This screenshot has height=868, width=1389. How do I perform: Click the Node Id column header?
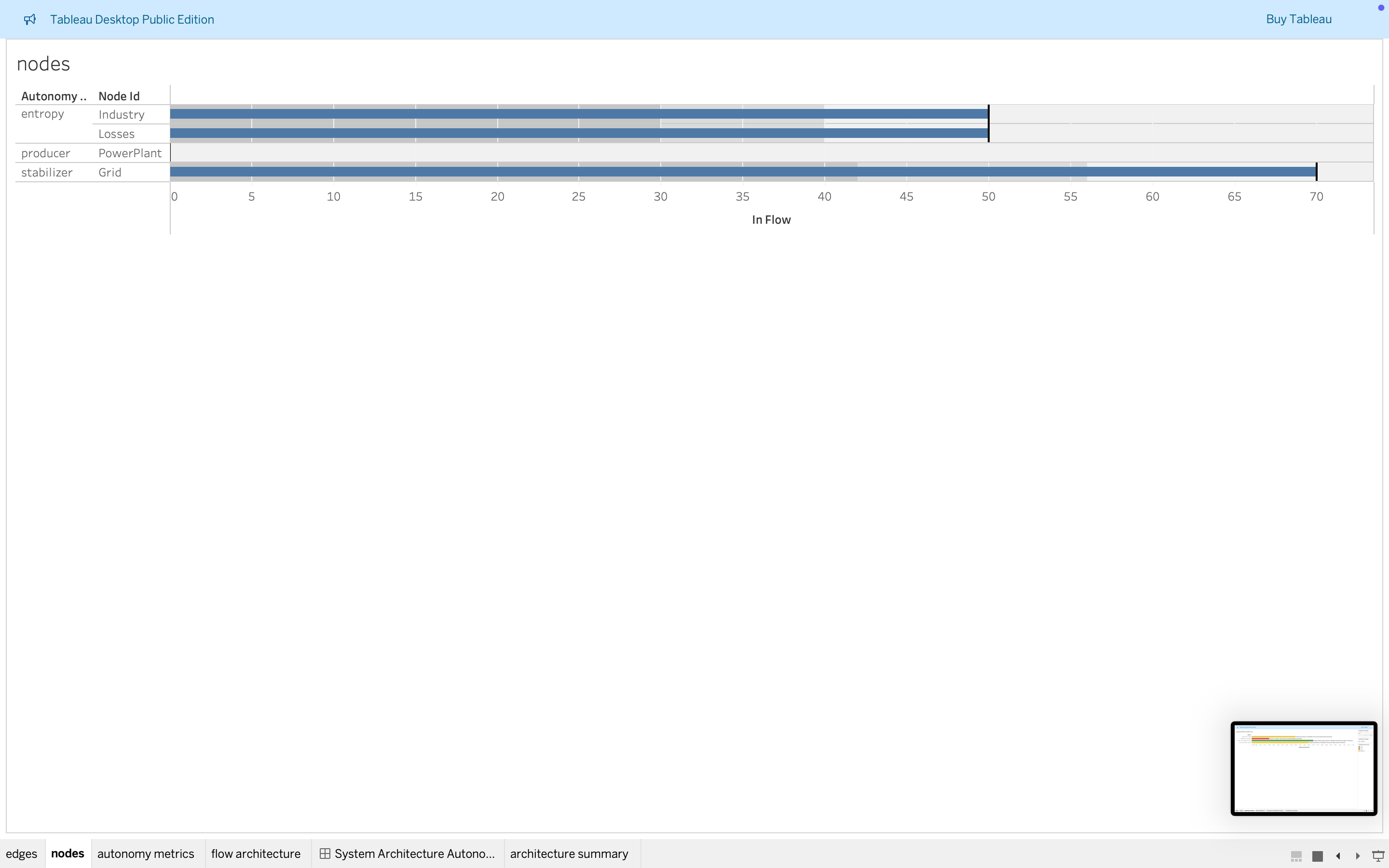point(119,96)
